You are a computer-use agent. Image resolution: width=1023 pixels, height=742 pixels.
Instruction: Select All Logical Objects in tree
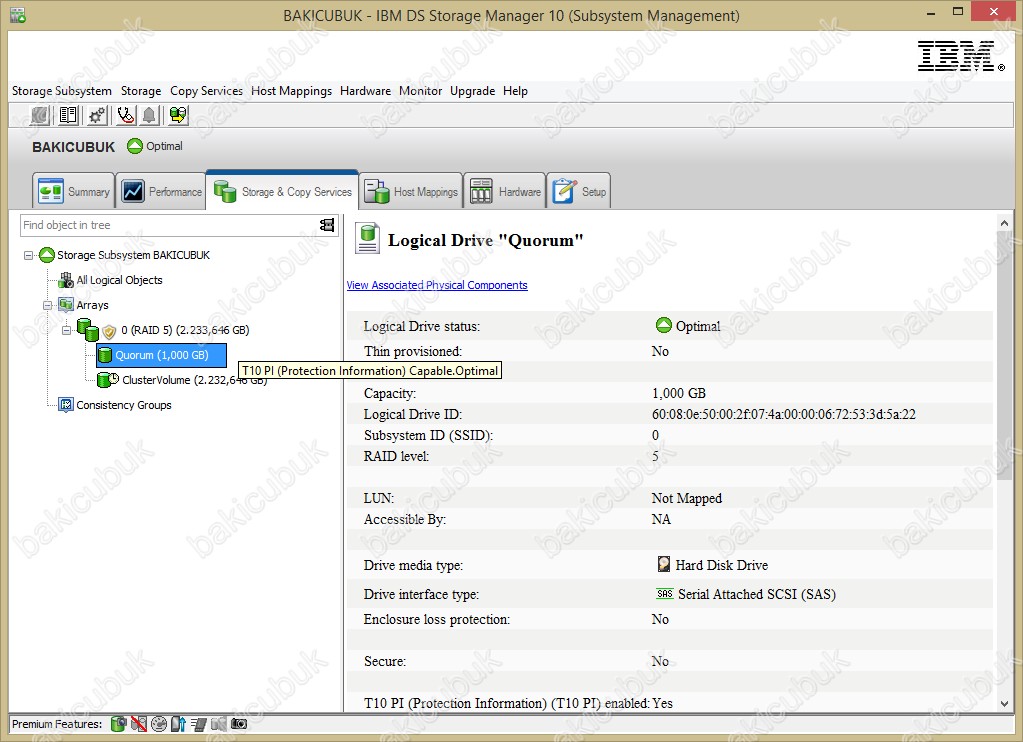119,280
